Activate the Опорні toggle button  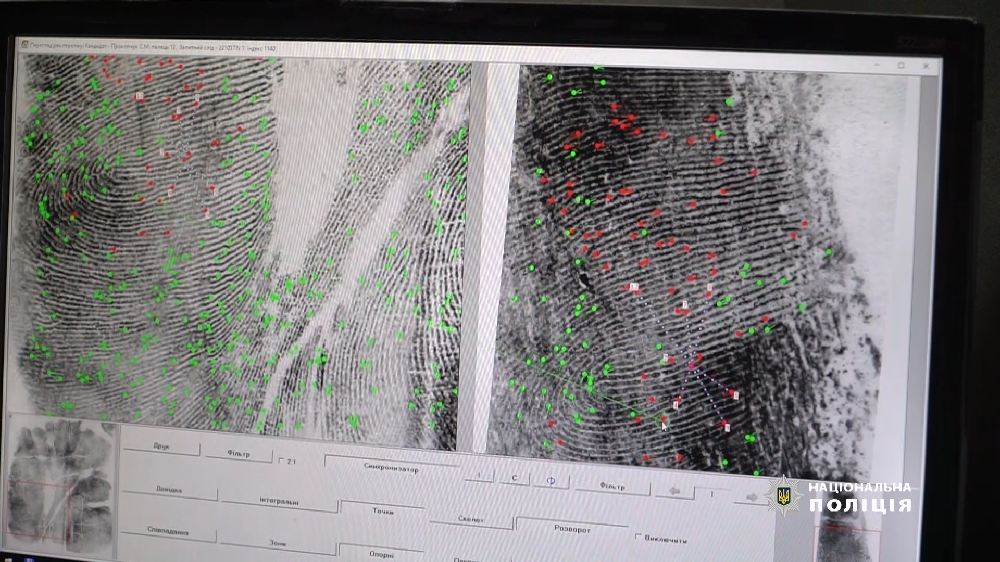tap(381, 554)
